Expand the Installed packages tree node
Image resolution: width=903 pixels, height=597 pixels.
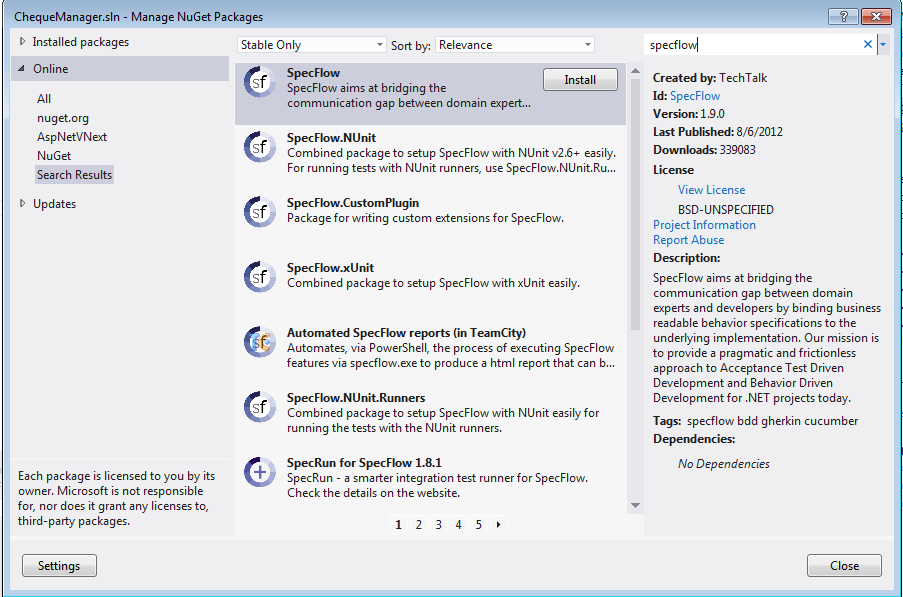click(x=22, y=41)
